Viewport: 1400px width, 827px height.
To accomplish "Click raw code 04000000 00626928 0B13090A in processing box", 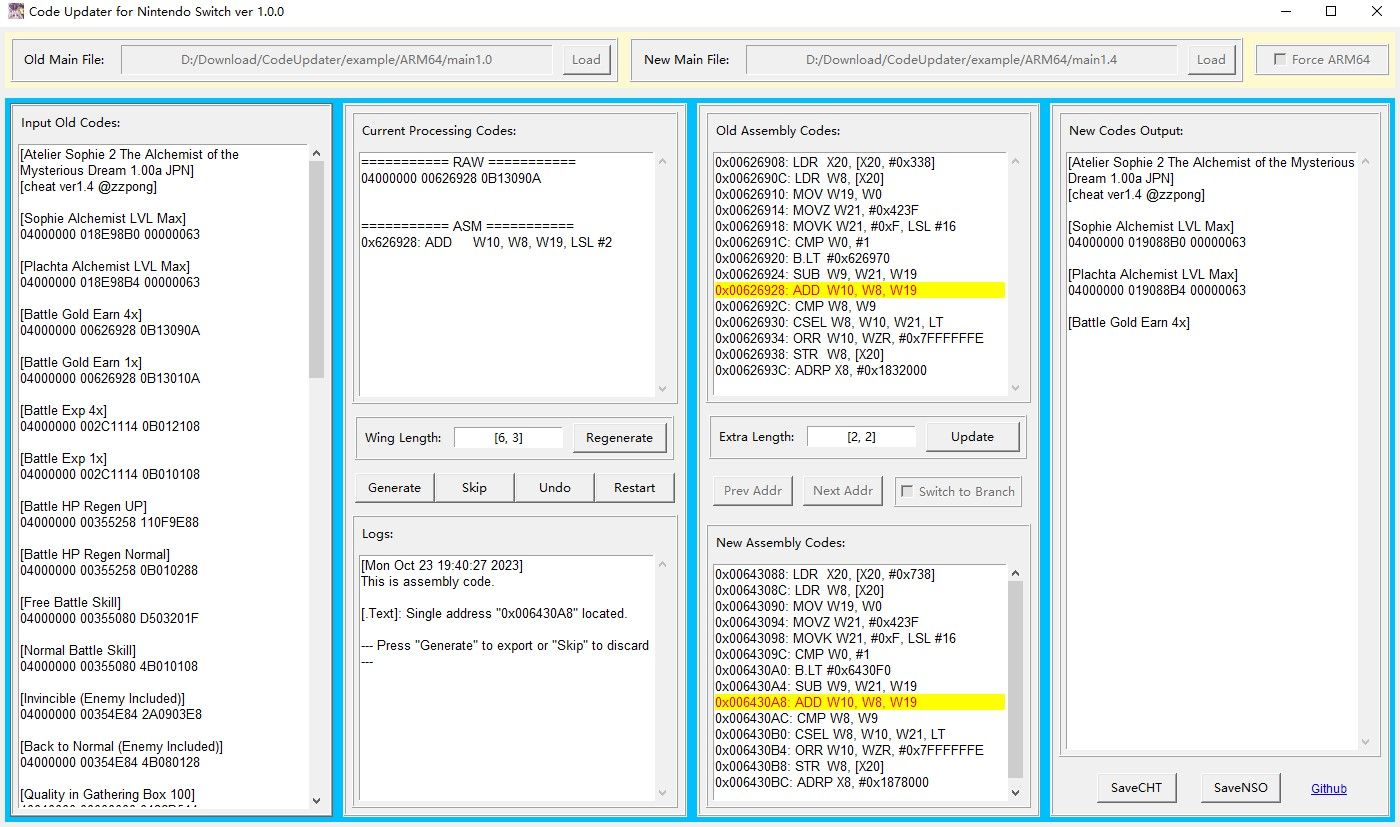I will (451, 178).
